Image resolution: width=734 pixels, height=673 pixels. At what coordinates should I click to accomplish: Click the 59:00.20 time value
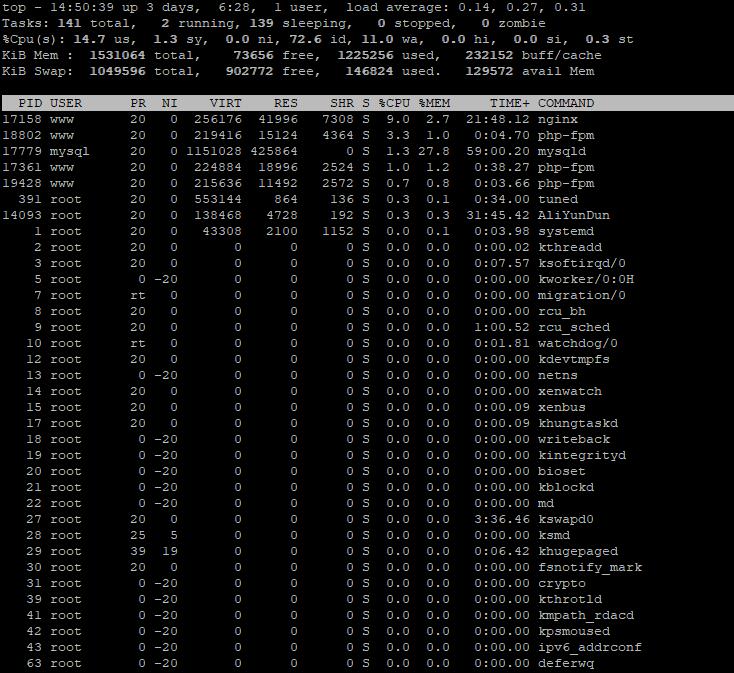coord(498,151)
